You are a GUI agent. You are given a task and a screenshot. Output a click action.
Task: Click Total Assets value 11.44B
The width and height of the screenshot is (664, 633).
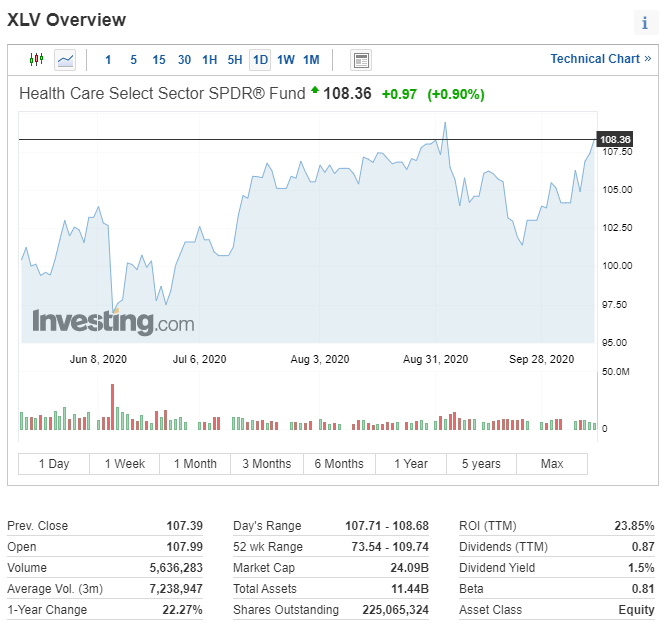point(410,589)
